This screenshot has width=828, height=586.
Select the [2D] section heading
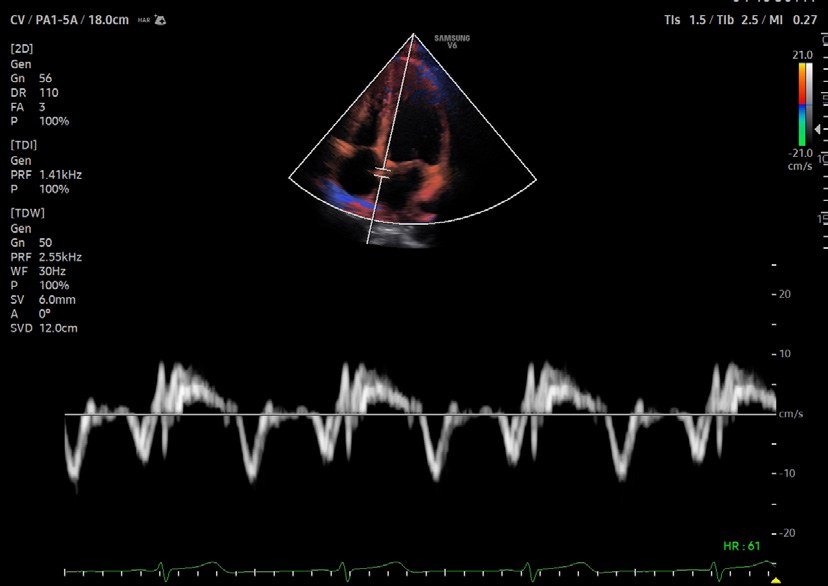coord(22,49)
